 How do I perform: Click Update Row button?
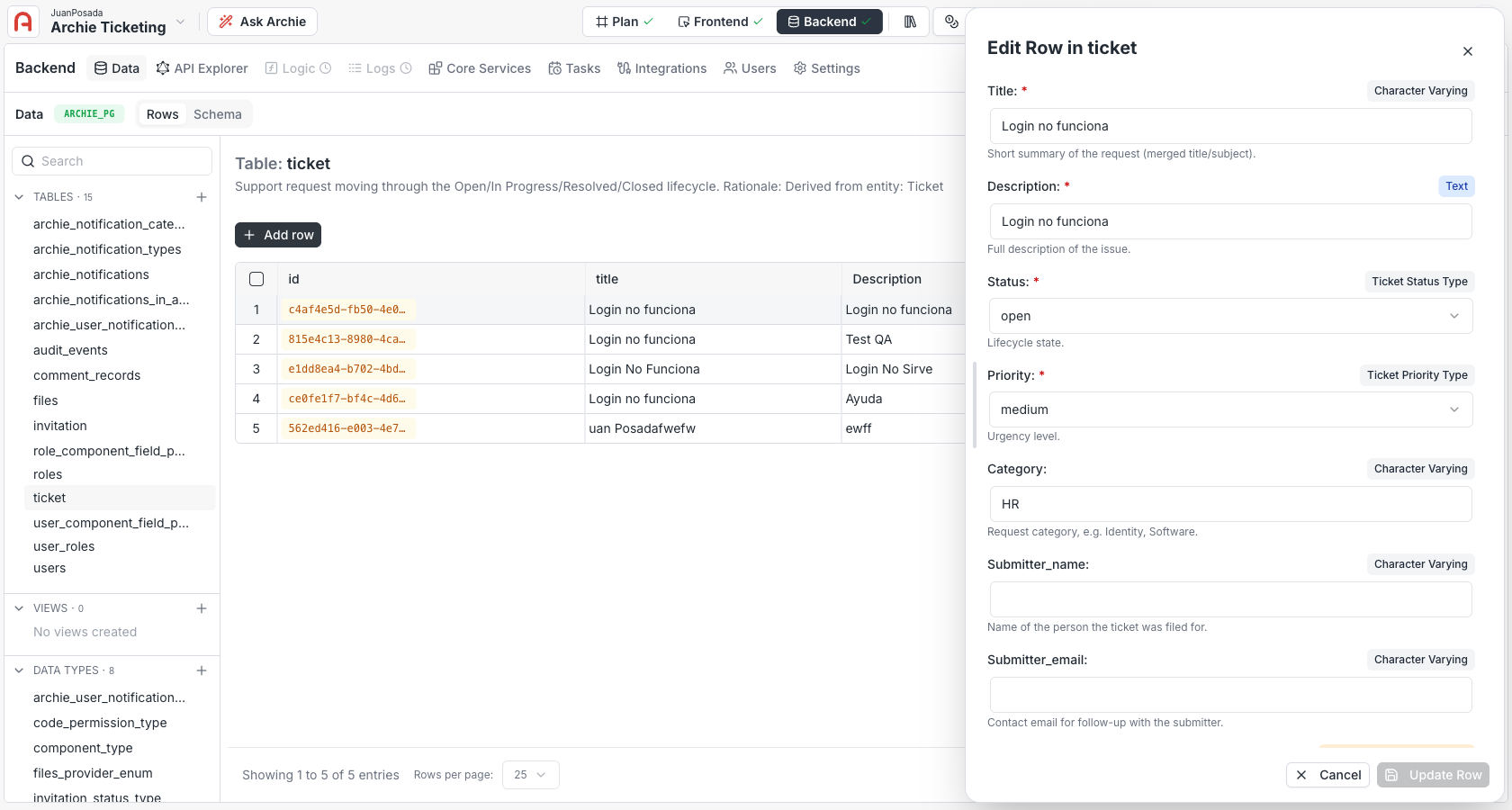coord(1433,775)
